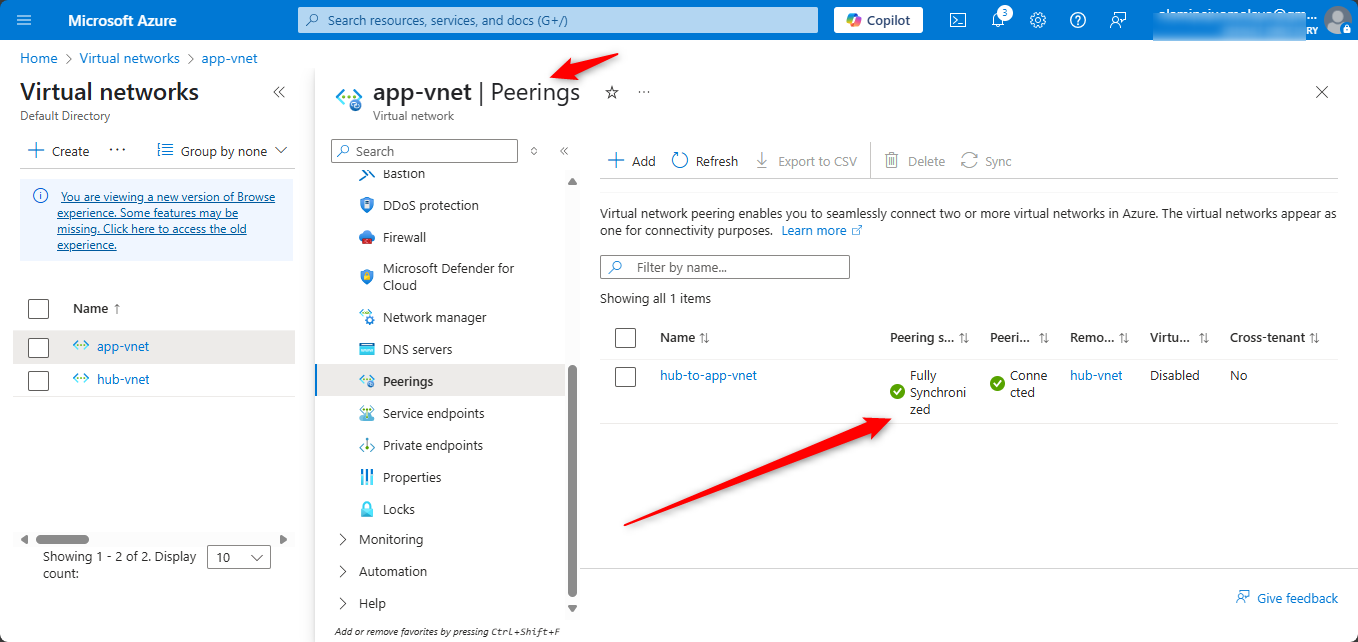1358x642 pixels.
Task: Open Cloud Shell from the top bar
Action: [x=958, y=20]
